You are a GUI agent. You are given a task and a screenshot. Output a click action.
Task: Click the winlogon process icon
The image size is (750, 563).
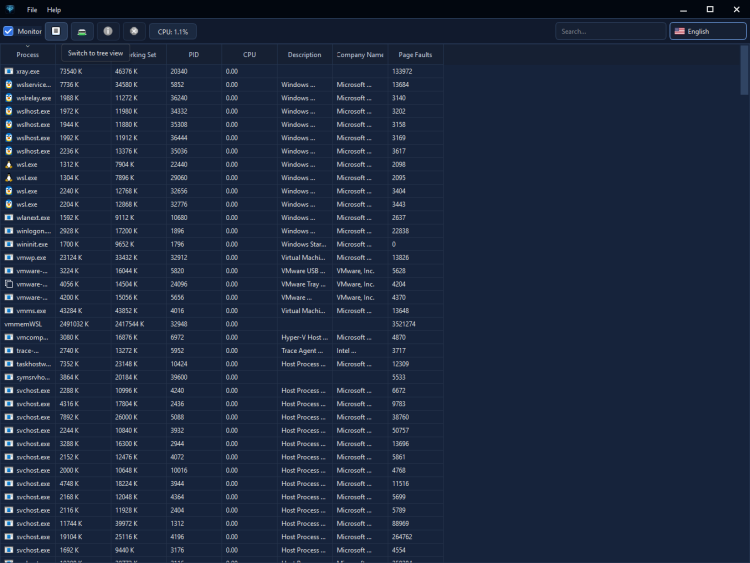pyautogui.click(x=9, y=231)
